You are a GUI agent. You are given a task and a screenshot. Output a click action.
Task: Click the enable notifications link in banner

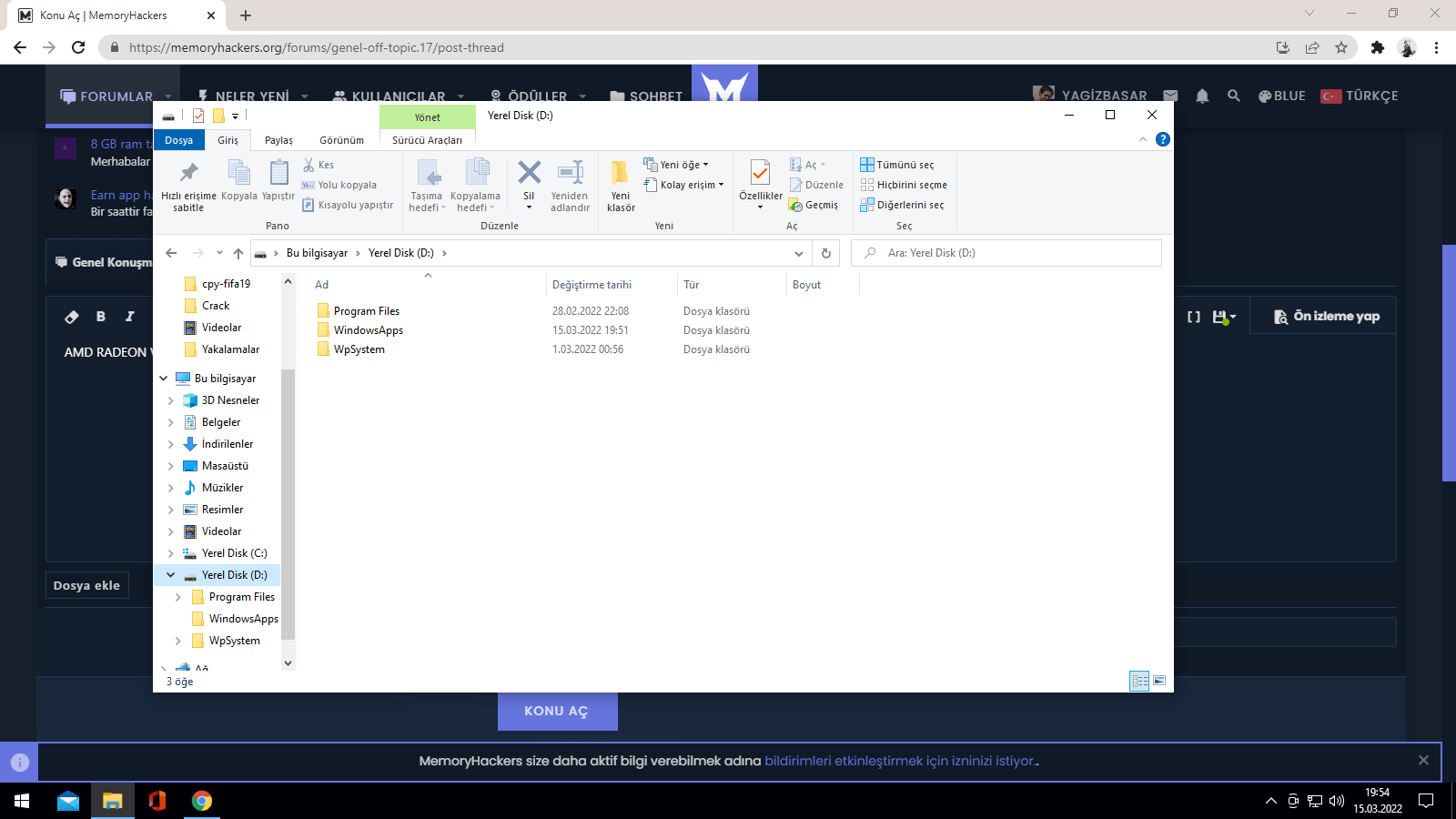click(x=900, y=761)
